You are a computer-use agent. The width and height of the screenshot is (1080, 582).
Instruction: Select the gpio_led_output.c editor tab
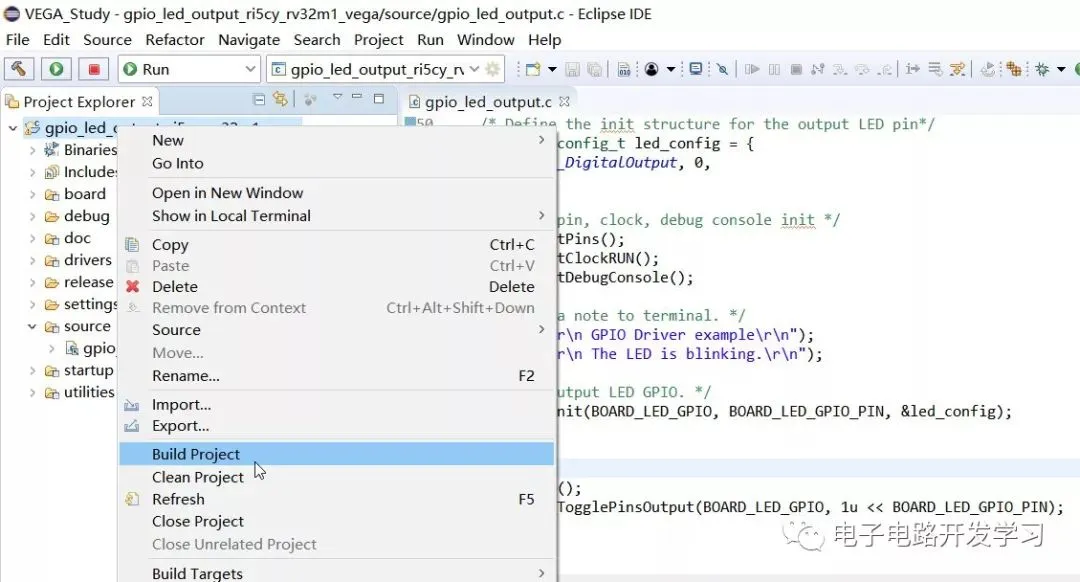coord(488,102)
